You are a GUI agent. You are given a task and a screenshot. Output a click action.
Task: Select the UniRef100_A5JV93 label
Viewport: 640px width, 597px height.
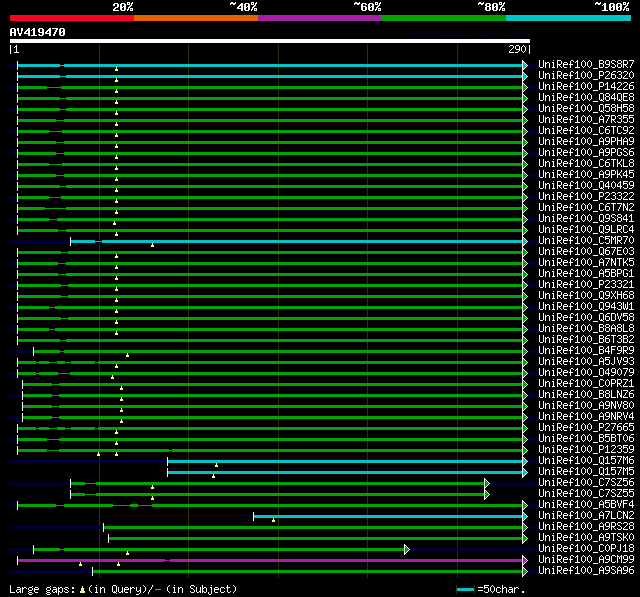pyautogui.click(x=586, y=362)
